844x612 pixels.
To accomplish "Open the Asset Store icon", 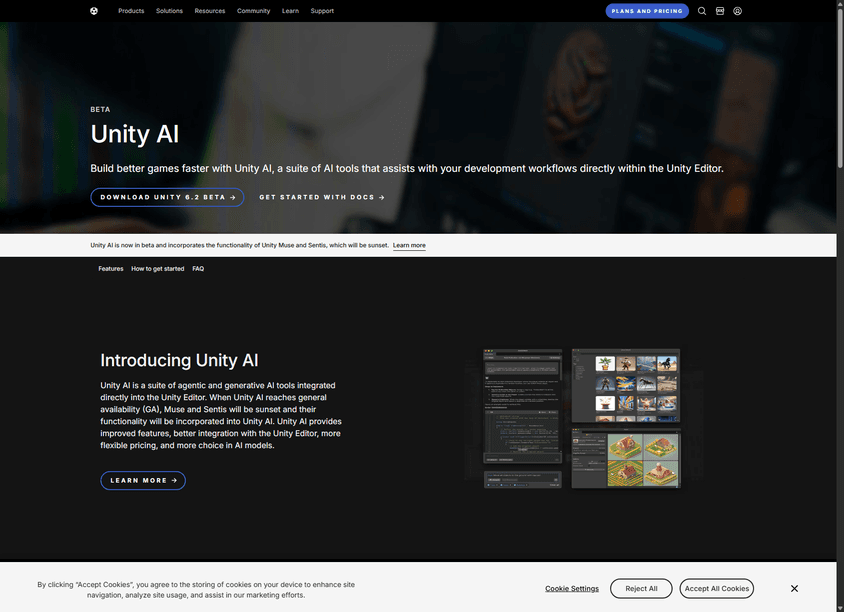I will (x=720, y=11).
